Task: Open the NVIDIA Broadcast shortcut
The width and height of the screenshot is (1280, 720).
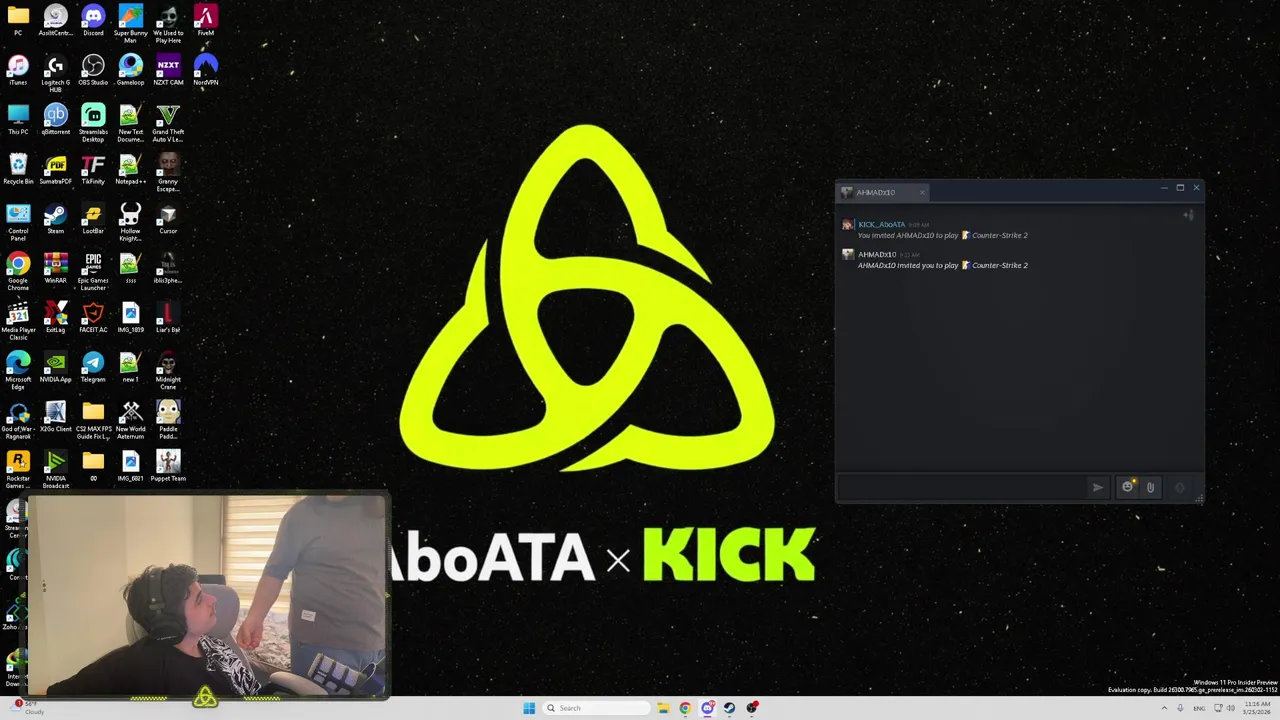Action: [56, 468]
